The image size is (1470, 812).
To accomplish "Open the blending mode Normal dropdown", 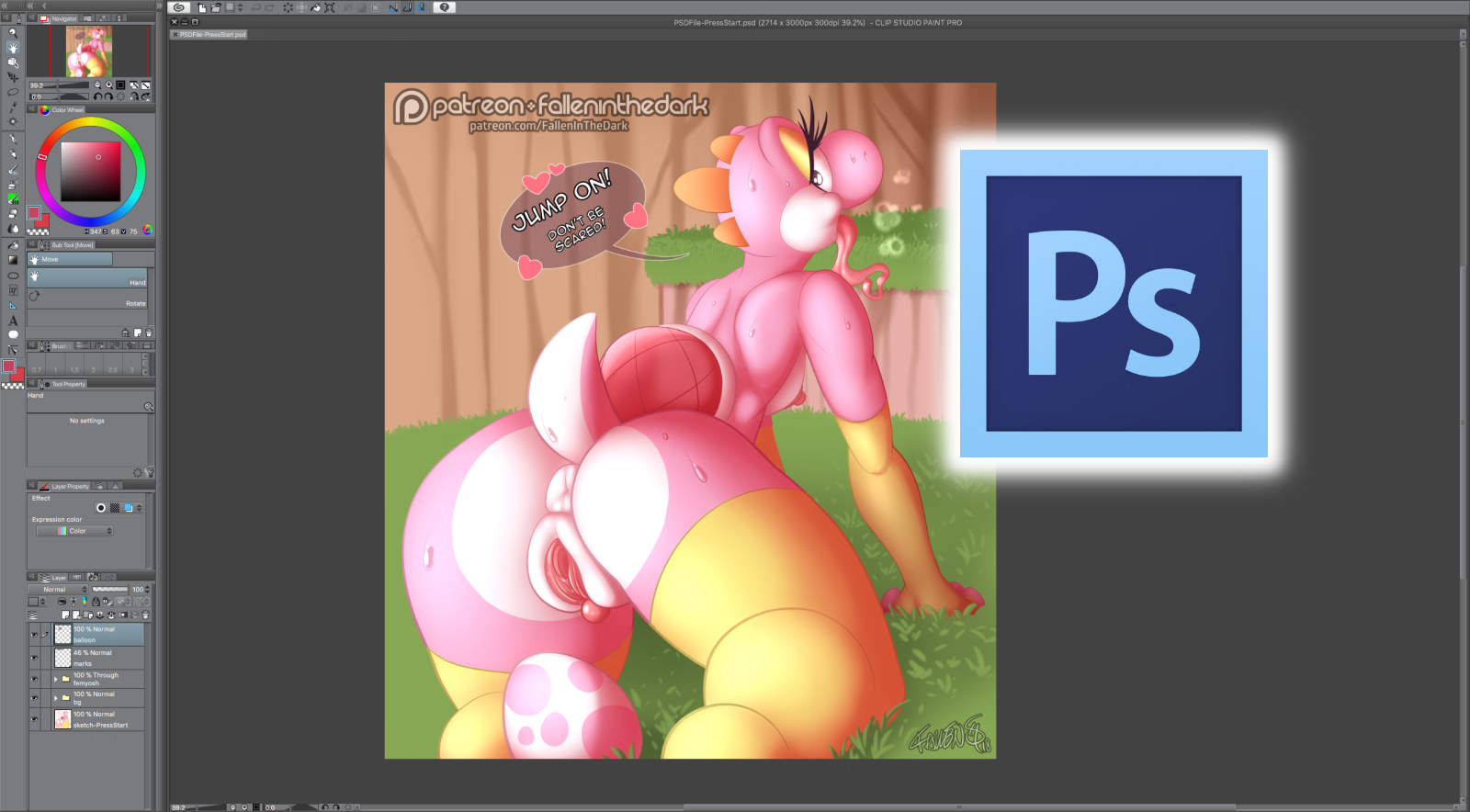I will 59,590.
